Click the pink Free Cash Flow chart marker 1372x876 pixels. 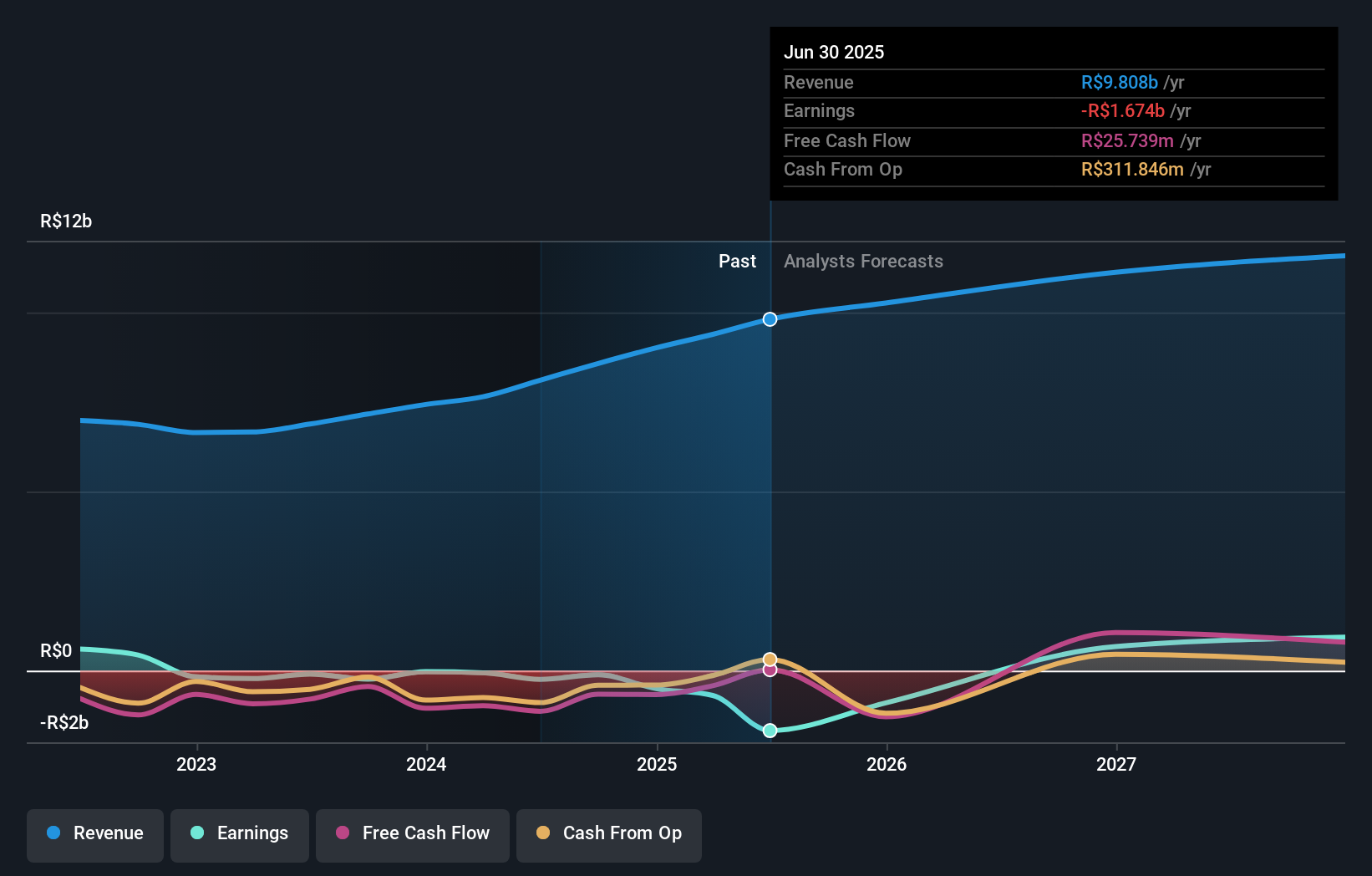pos(770,671)
